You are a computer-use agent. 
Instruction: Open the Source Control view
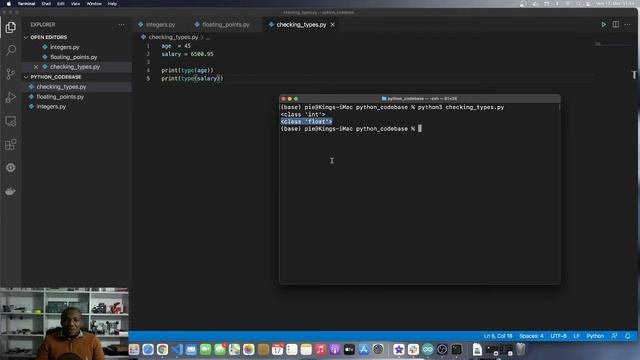pos(11,74)
